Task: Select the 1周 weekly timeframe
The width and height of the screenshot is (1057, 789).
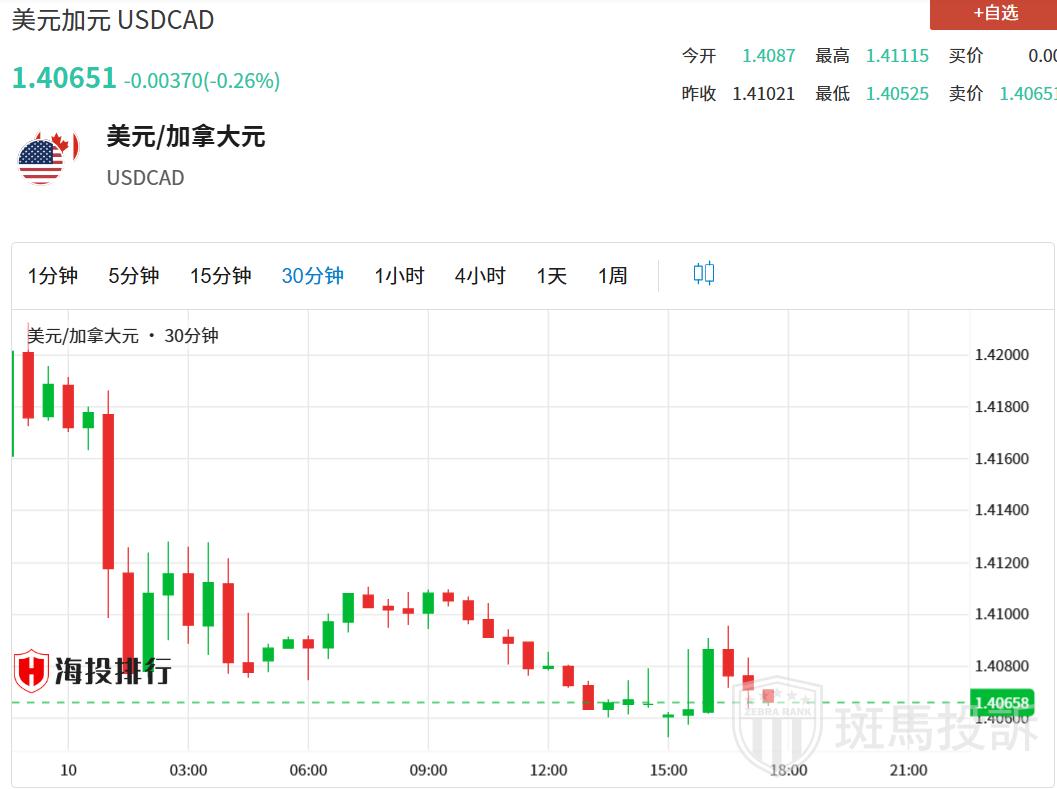Action: pyautogui.click(x=613, y=276)
